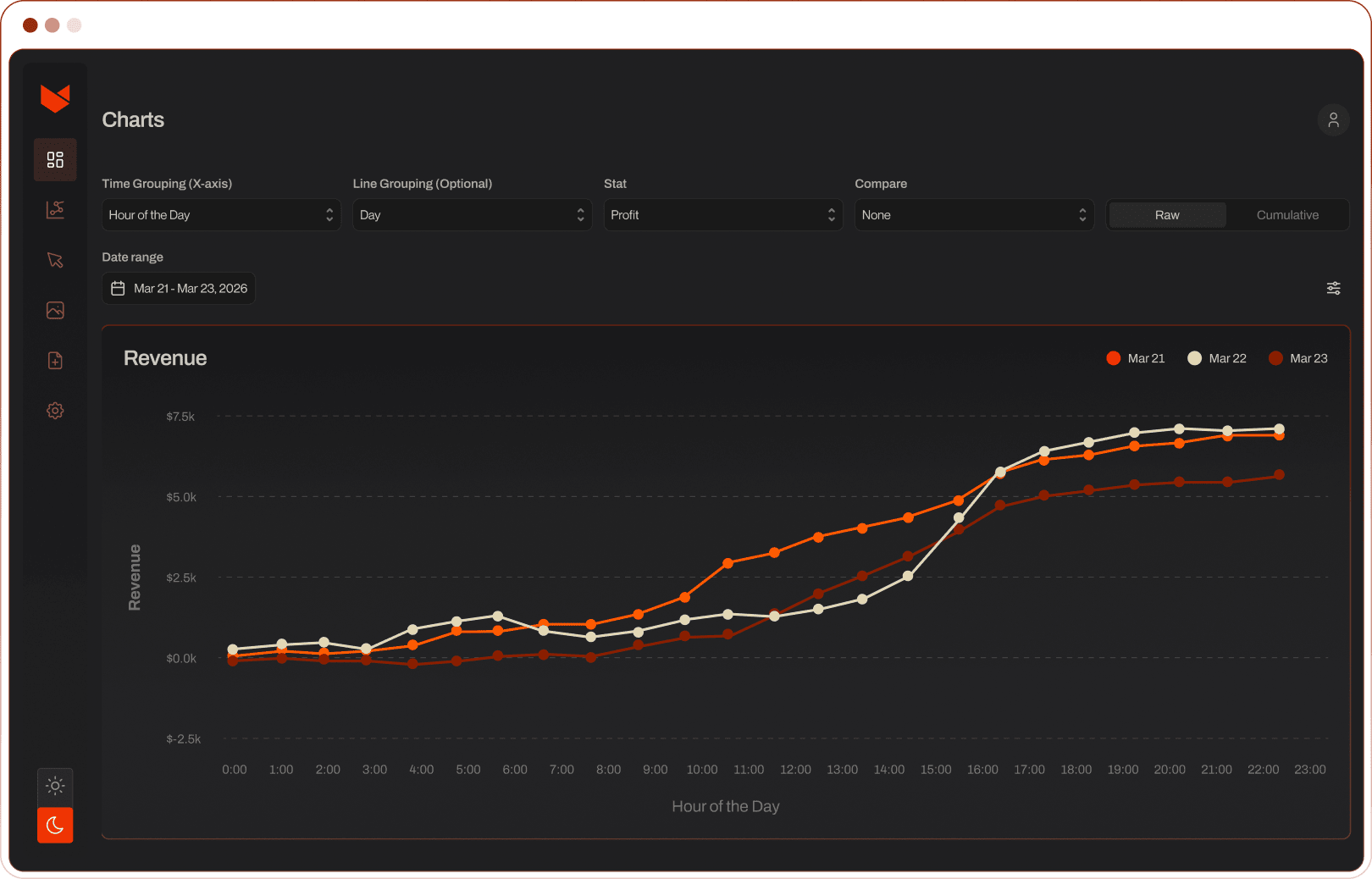The width and height of the screenshot is (1372, 879).
Task: Open chart filter sliders icon
Action: [1333, 288]
